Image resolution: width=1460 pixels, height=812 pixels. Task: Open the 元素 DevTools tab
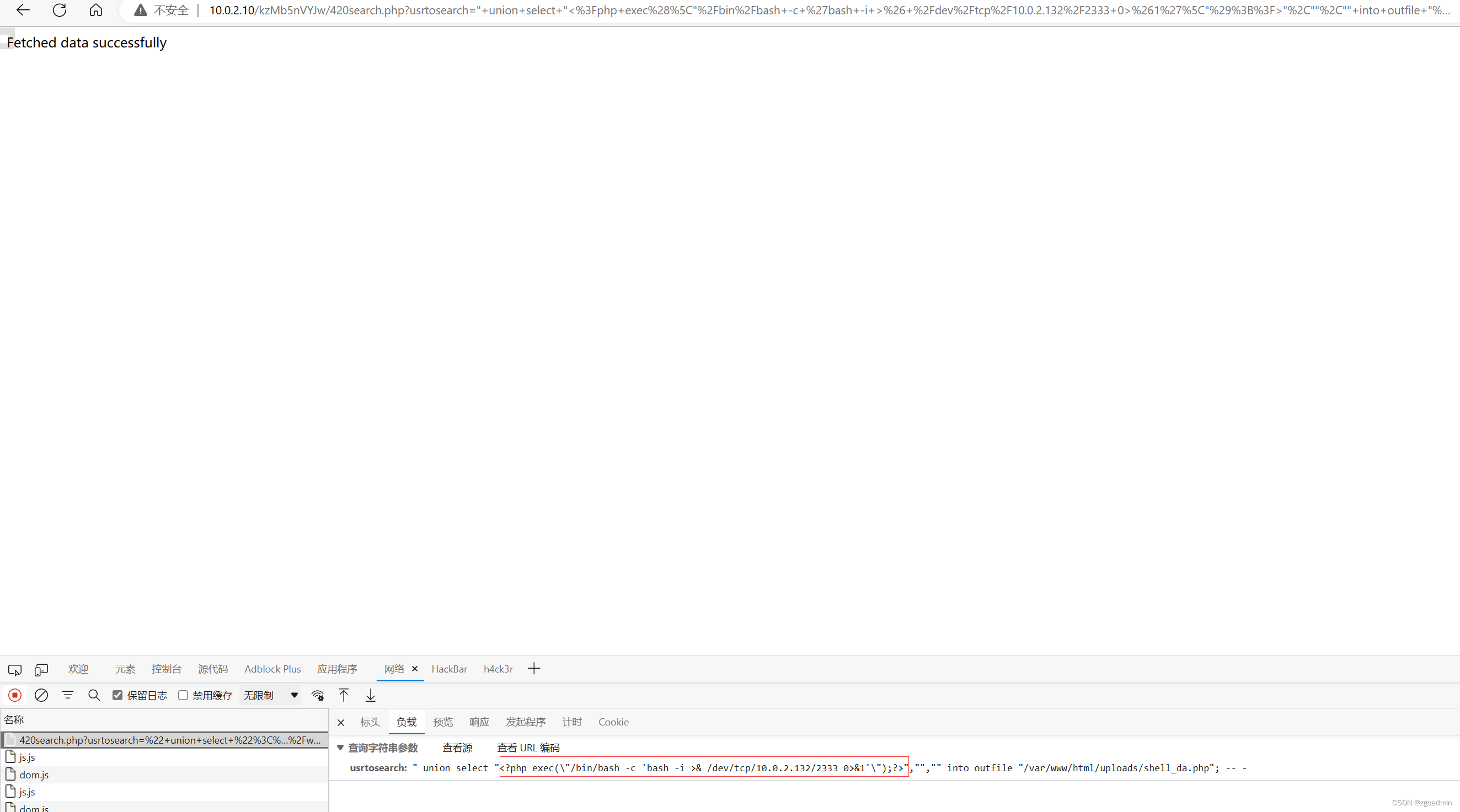click(x=125, y=669)
